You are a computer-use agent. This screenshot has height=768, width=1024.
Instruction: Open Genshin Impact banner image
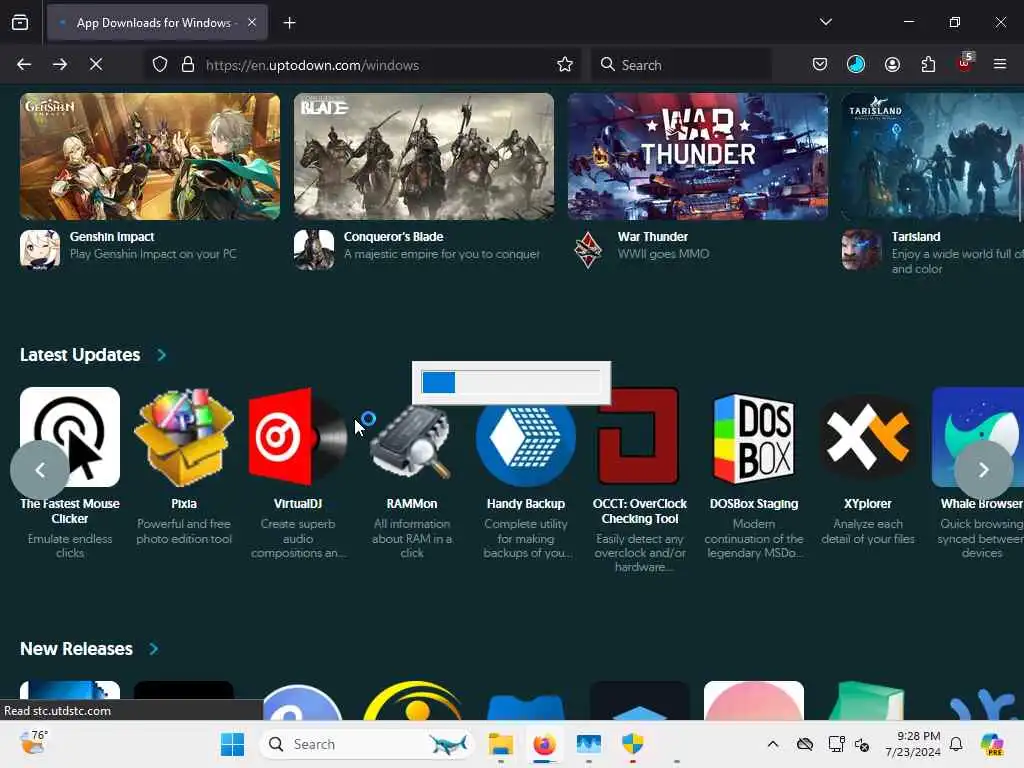(150, 156)
